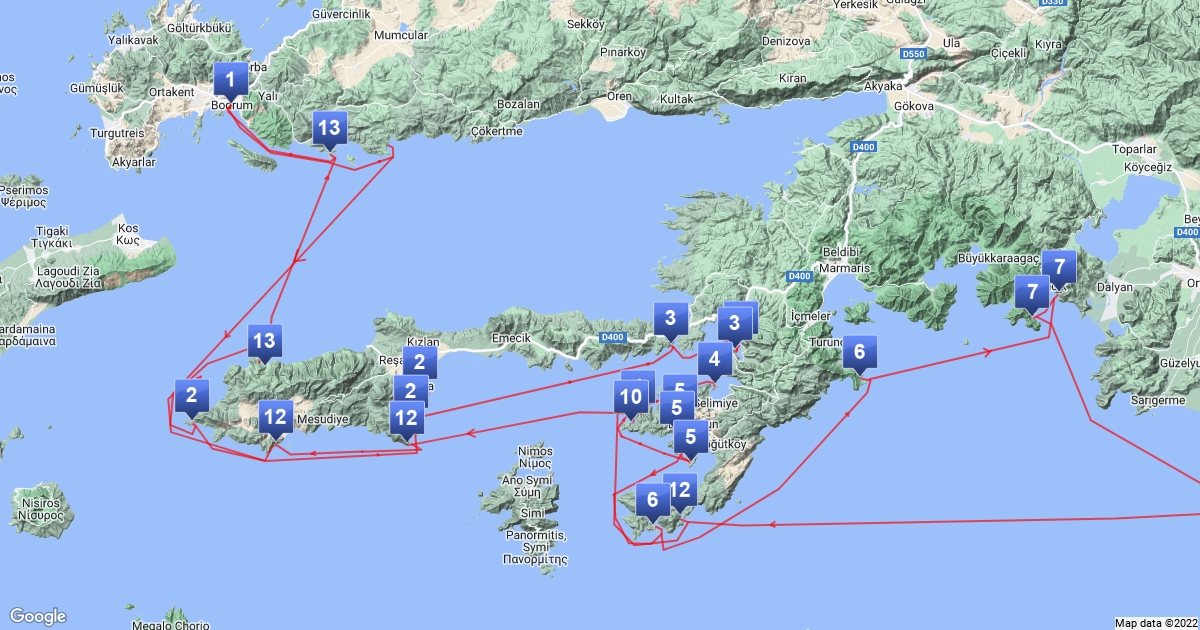Open marker 2 at the peninsula's western tip
1200x630 pixels.
(x=190, y=395)
